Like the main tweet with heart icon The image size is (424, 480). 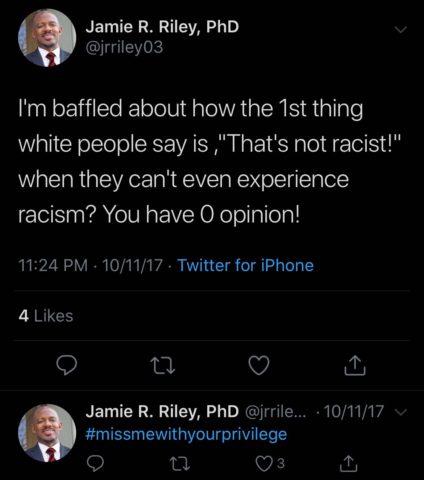point(259,365)
